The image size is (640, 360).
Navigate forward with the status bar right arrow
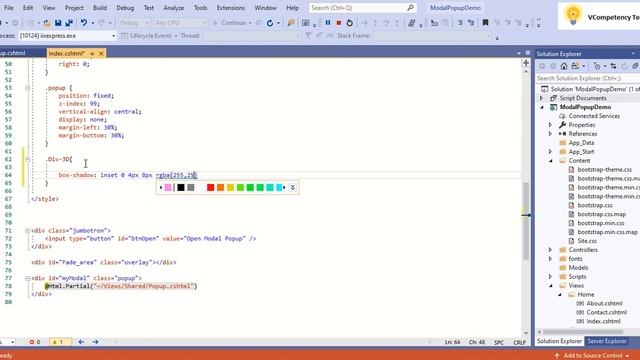point(95,342)
